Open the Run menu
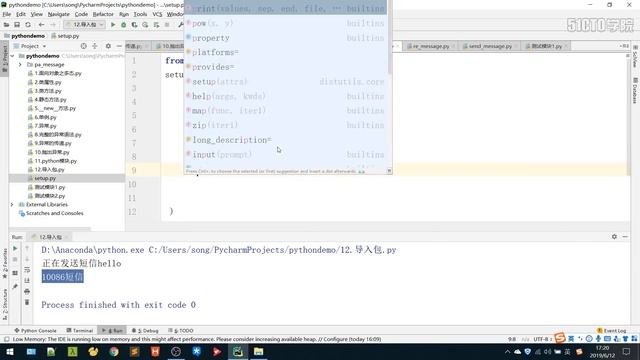 124,14
